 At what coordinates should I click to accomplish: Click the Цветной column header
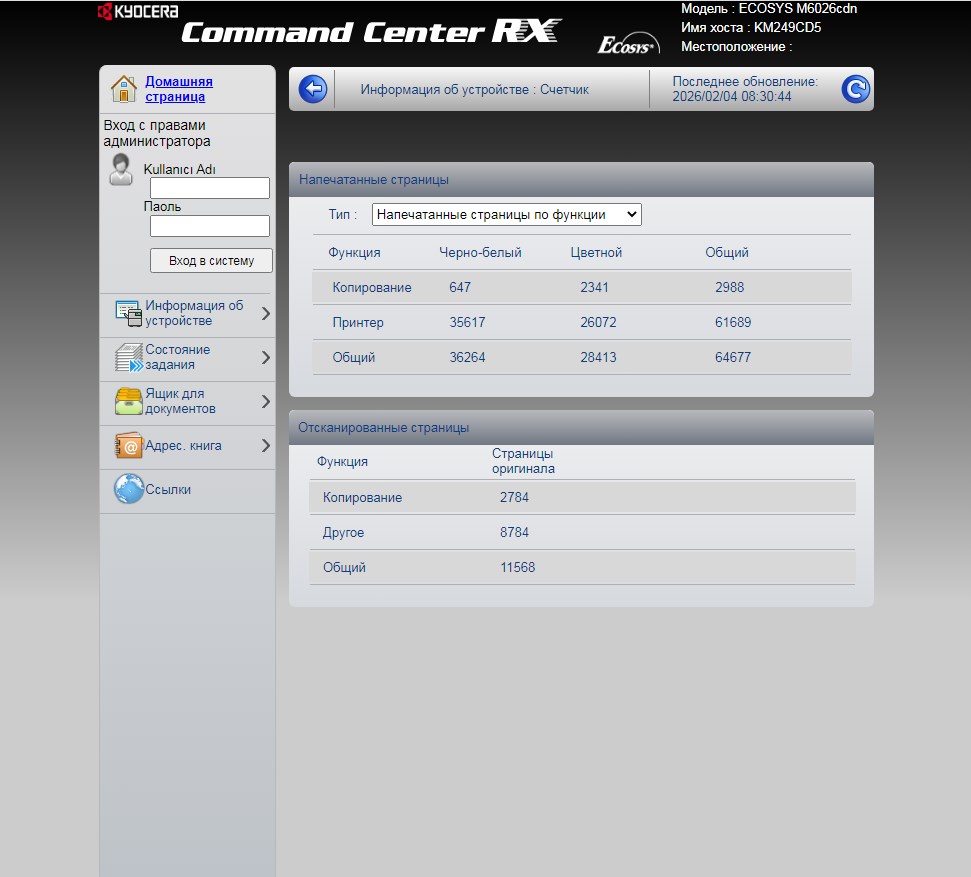pos(596,253)
